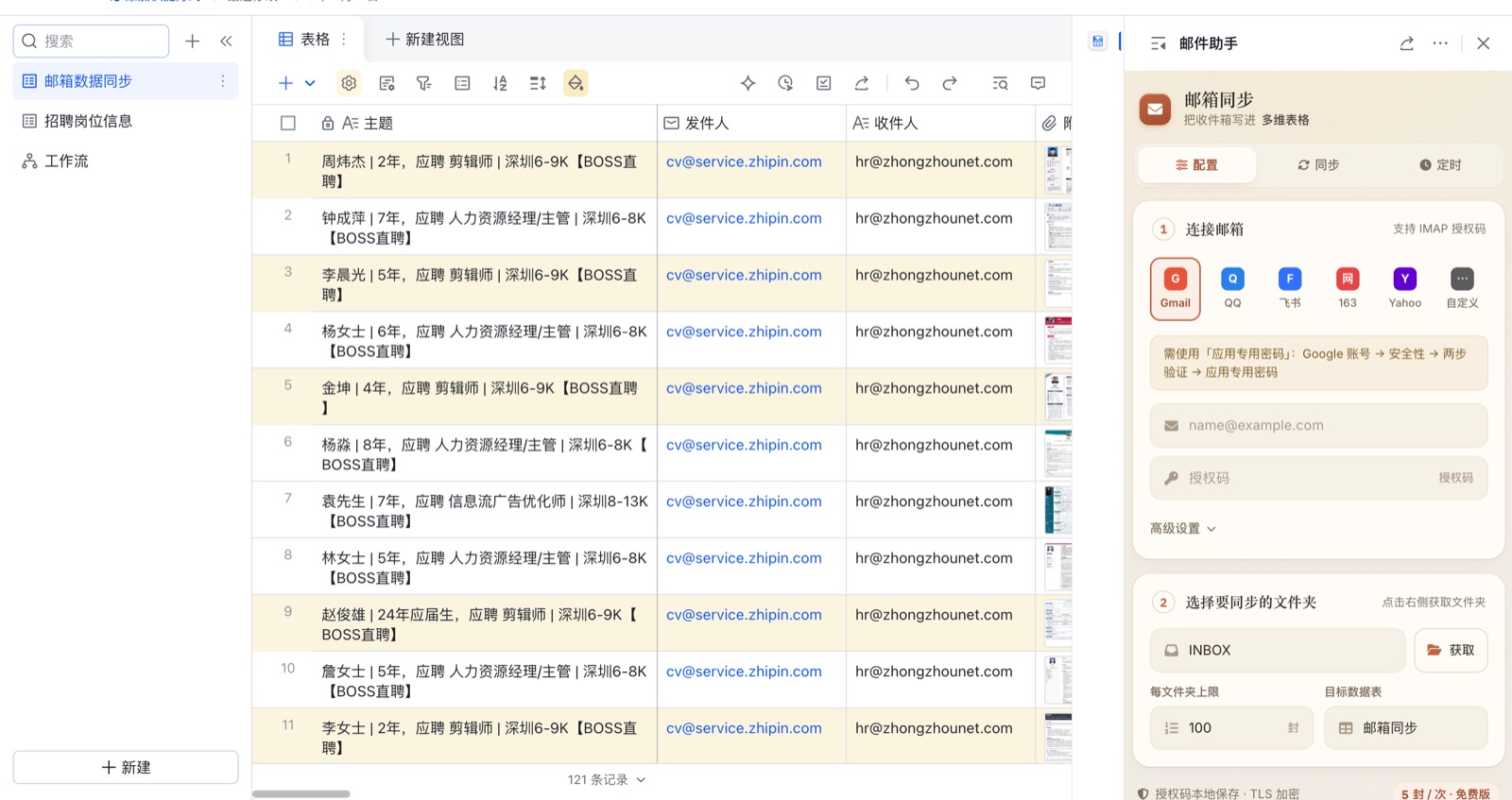Choose the 自定义 custom mailbox option

click(1462, 288)
